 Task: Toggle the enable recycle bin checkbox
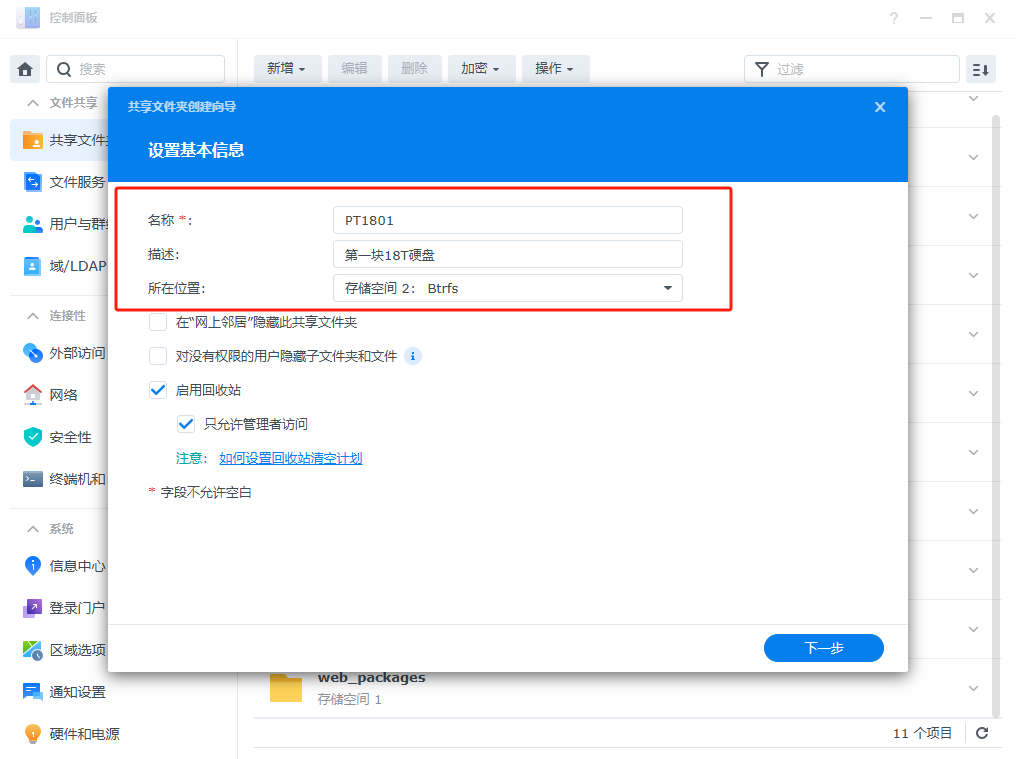158,390
